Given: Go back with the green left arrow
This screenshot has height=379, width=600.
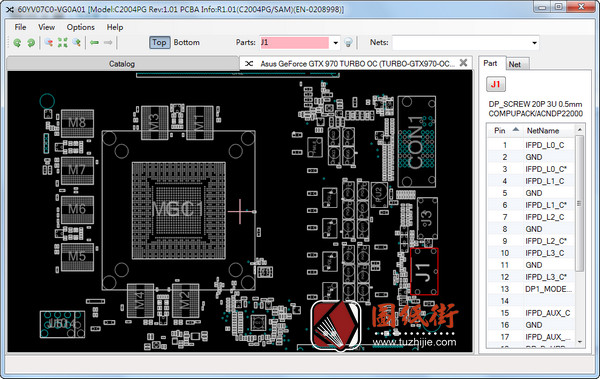Looking at the screenshot, I should click(x=94, y=42).
